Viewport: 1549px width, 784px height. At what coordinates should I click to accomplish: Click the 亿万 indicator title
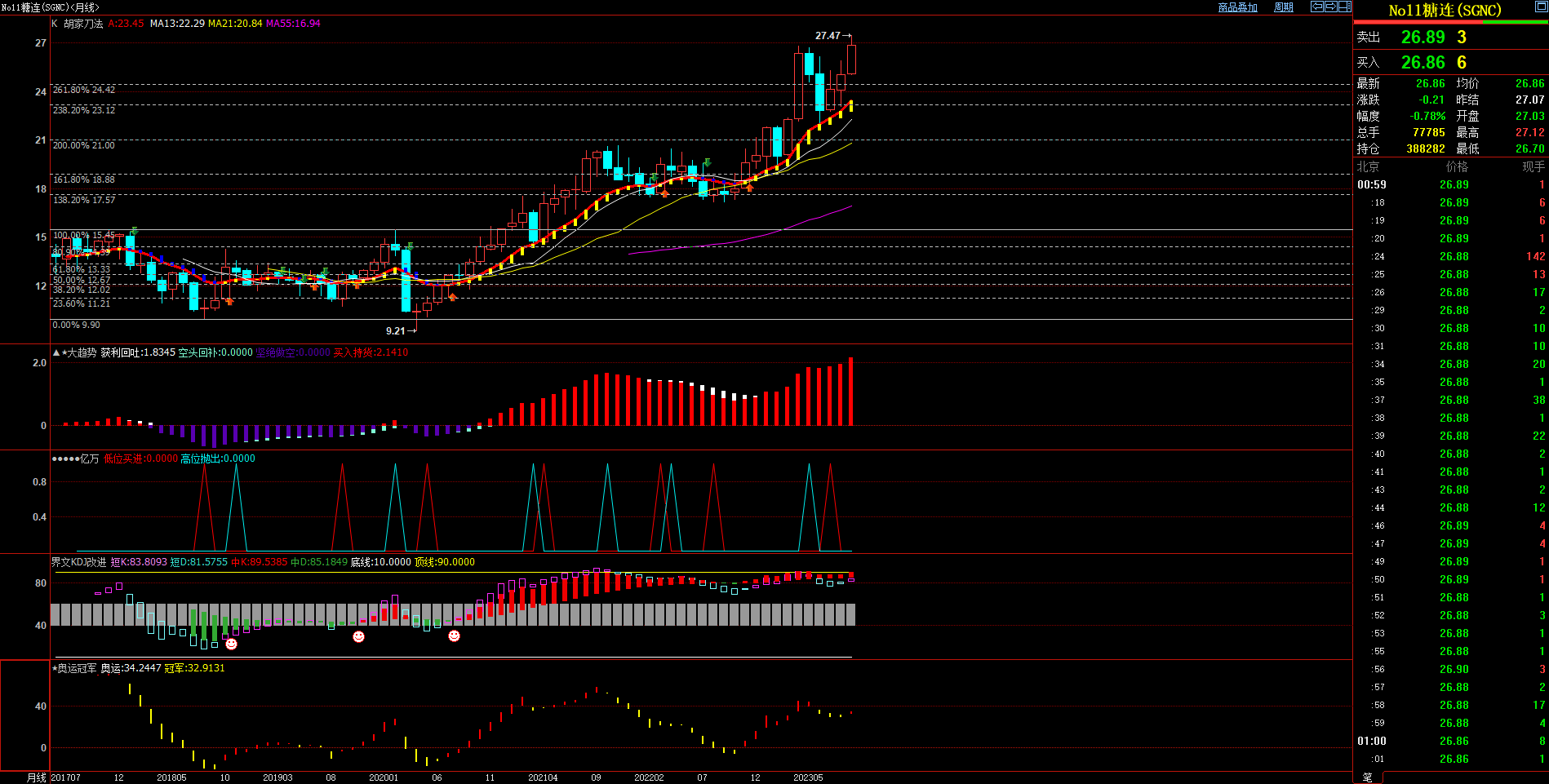click(x=89, y=458)
